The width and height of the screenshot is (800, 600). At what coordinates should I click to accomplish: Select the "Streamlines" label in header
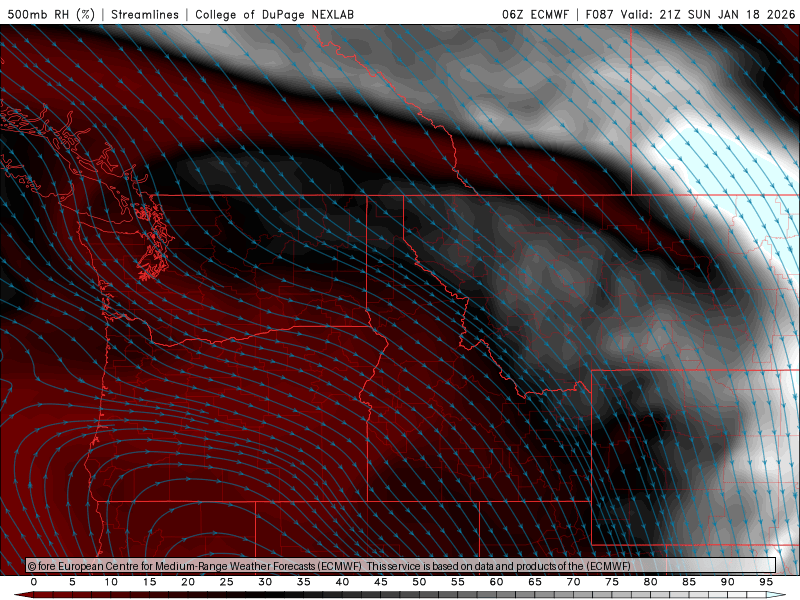point(145,14)
